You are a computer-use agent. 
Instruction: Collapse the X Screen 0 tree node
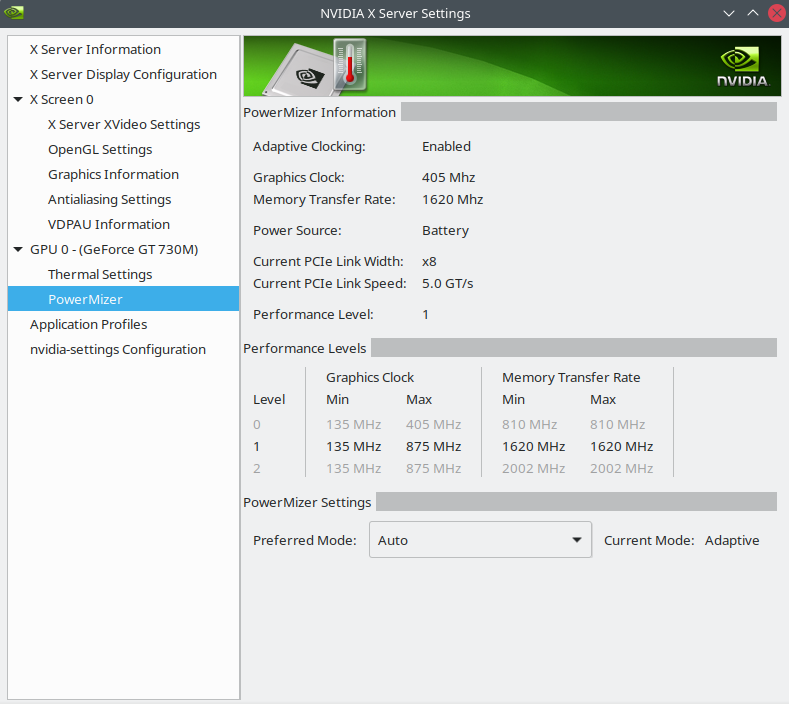18,100
